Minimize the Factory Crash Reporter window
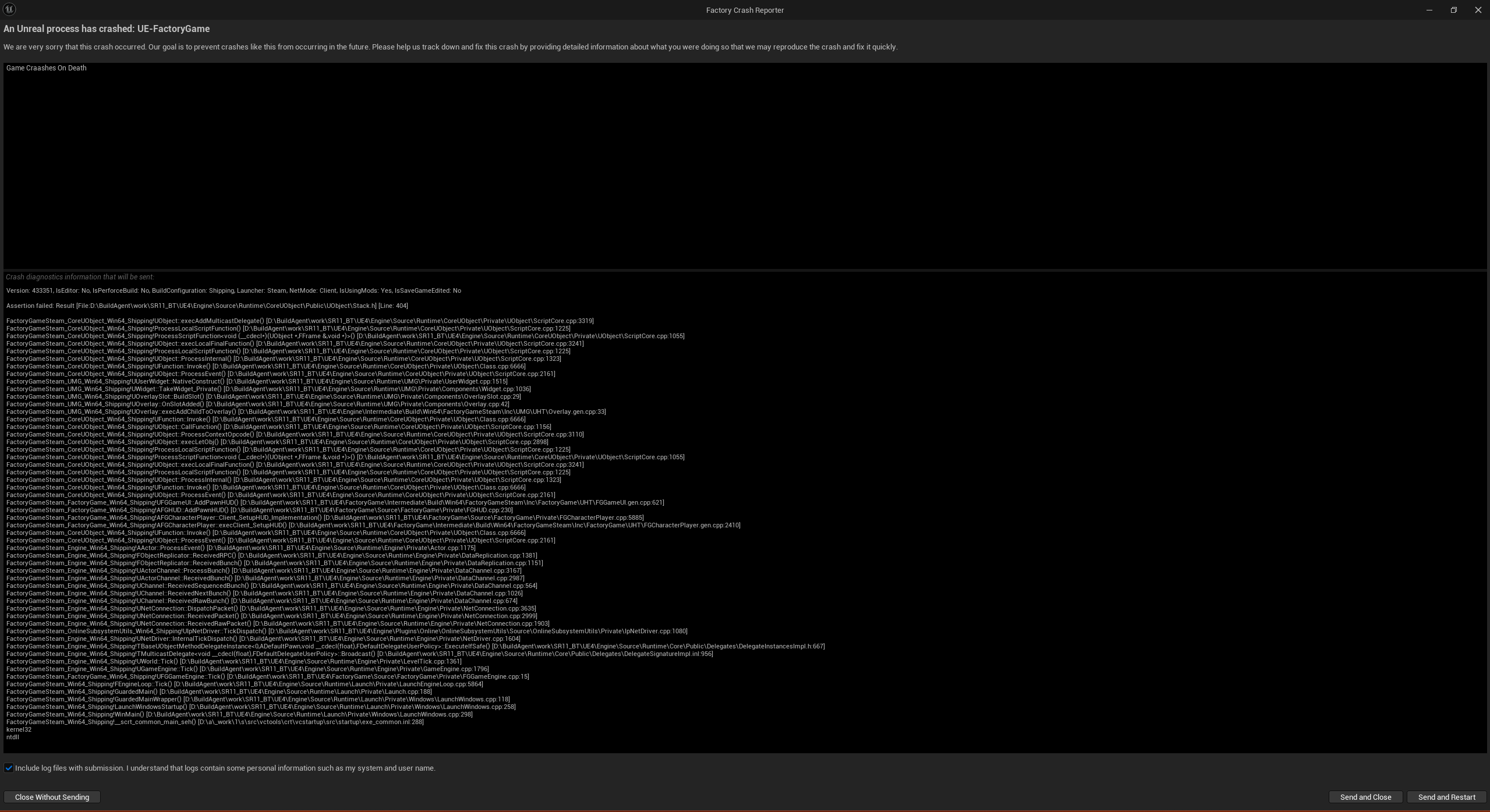The height and width of the screenshot is (812, 1490). coord(1429,10)
